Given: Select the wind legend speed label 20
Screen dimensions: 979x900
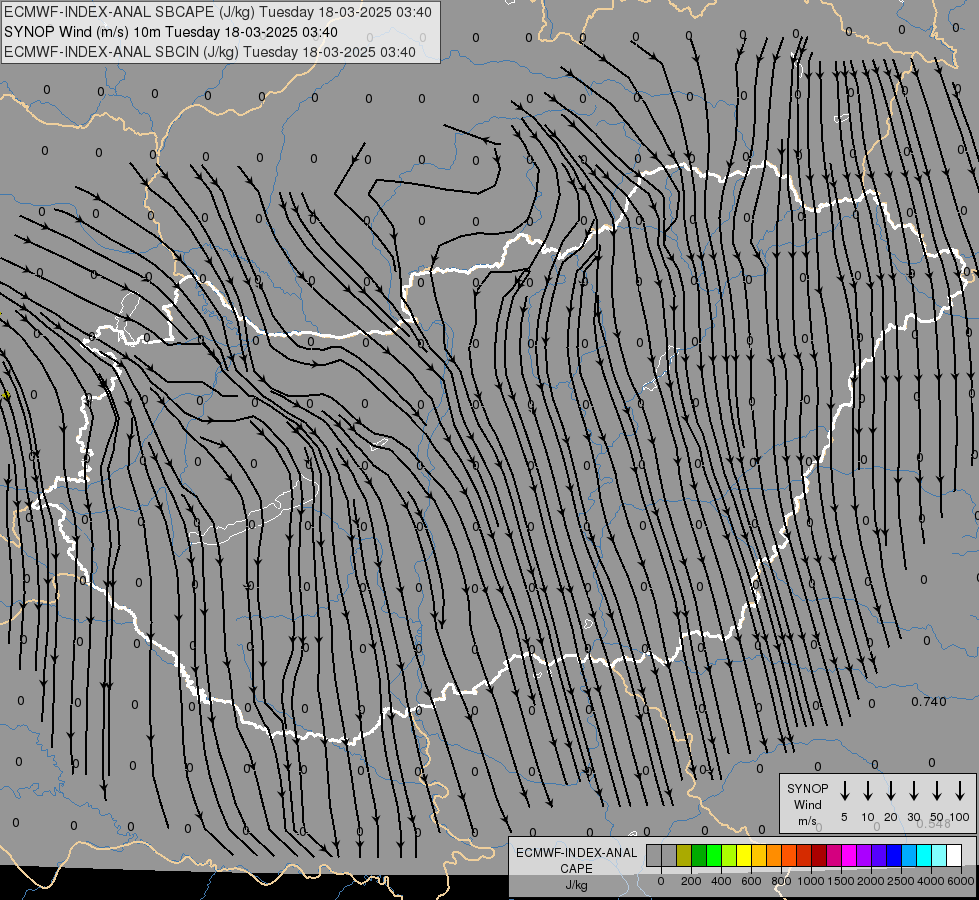Looking at the screenshot, I should [x=890, y=817].
